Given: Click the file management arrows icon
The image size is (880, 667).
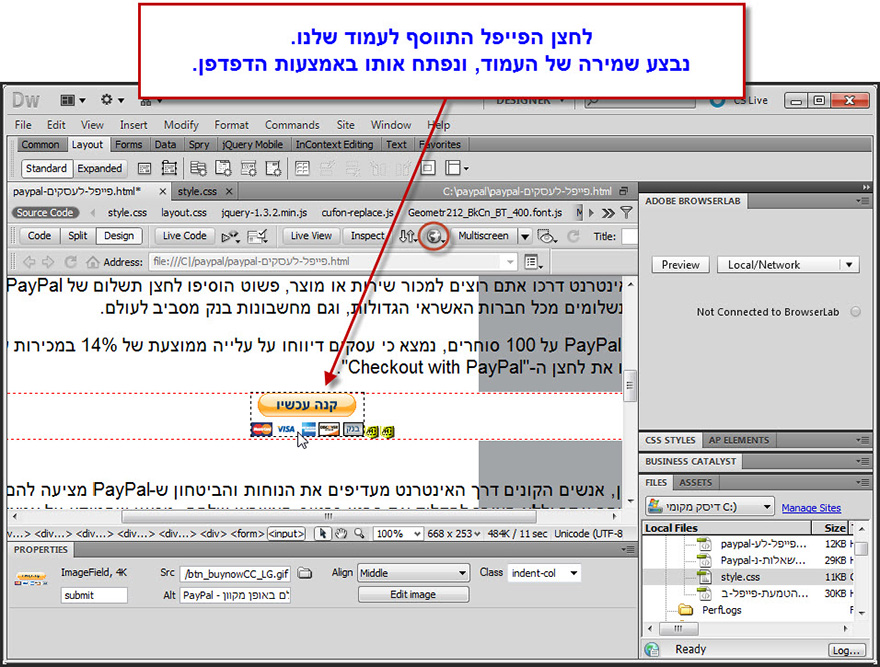Looking at the screenshot, I should [407, 236].
